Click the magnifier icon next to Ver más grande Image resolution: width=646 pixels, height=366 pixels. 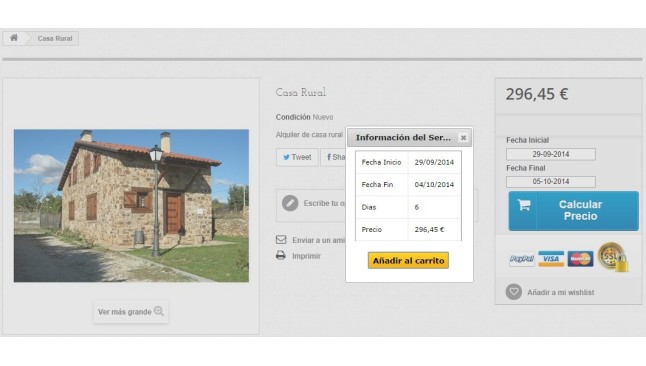point(159,311)
